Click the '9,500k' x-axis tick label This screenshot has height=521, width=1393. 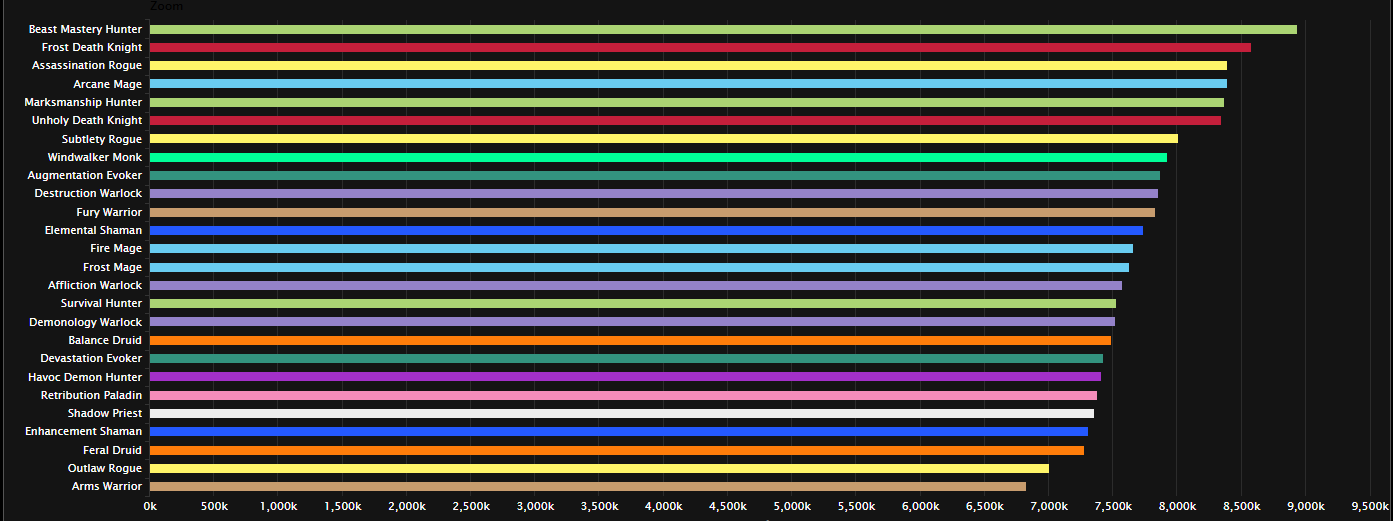[x=1370, y=507]
